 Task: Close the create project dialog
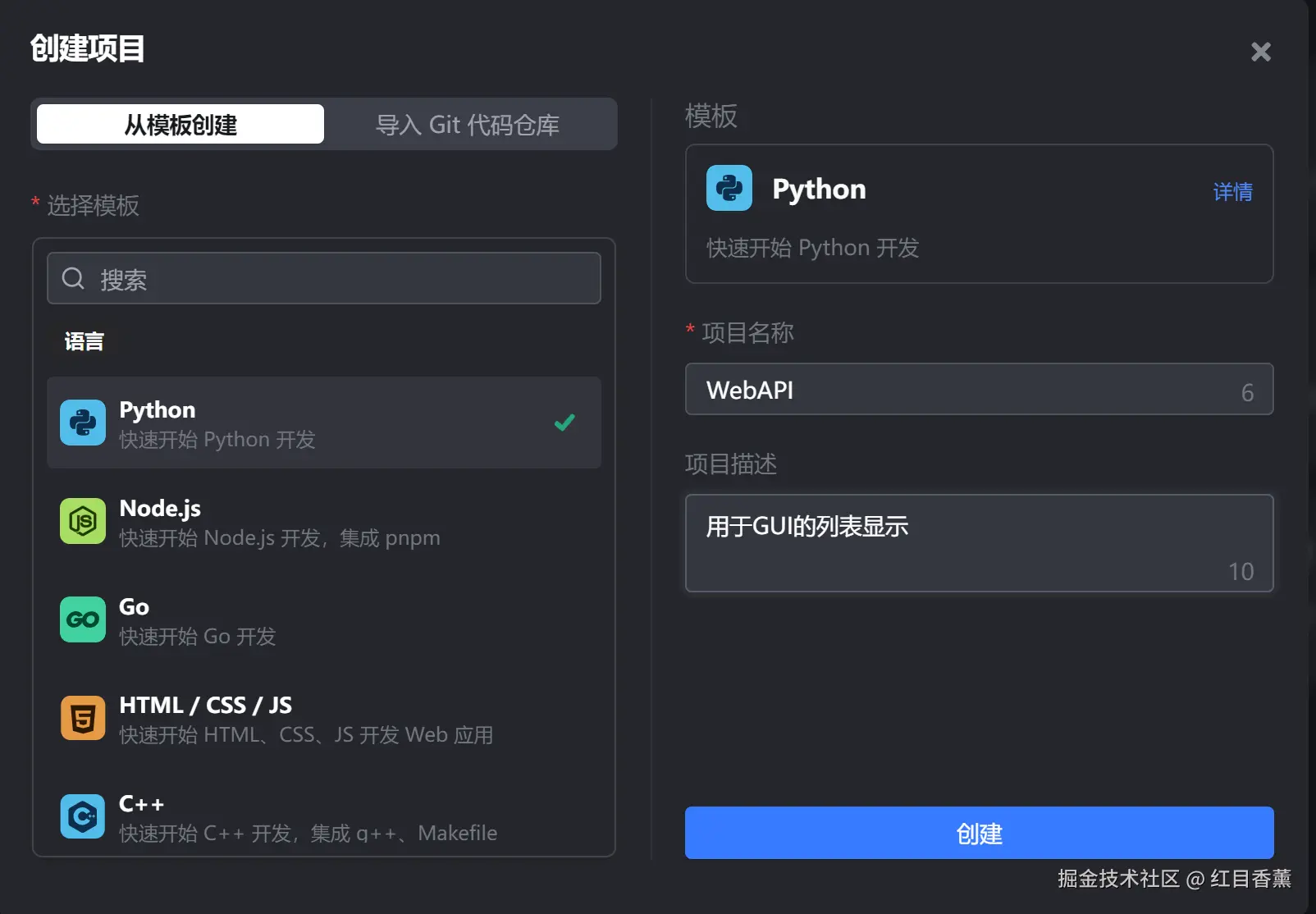pyautogui.click(x=1260, y=52)
